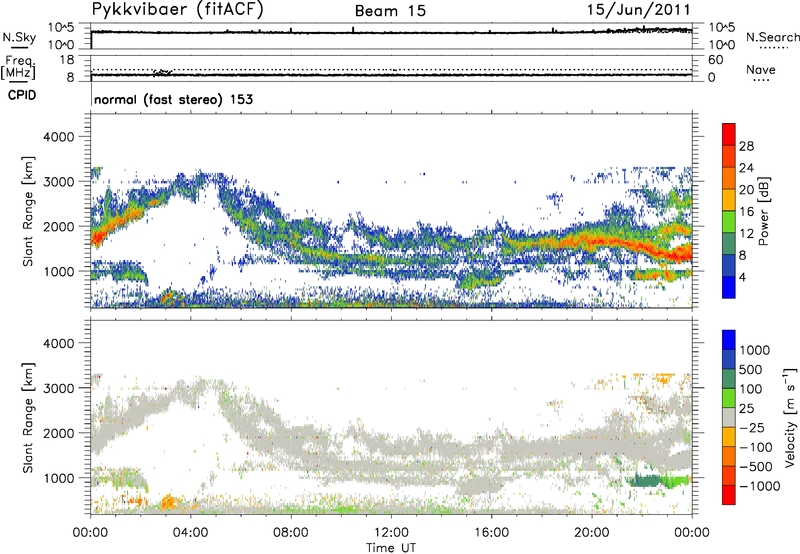Viewport: 800px width, 554px height.
Task: Click the 'Nave' legend label
Action: (x=761, y=69)
